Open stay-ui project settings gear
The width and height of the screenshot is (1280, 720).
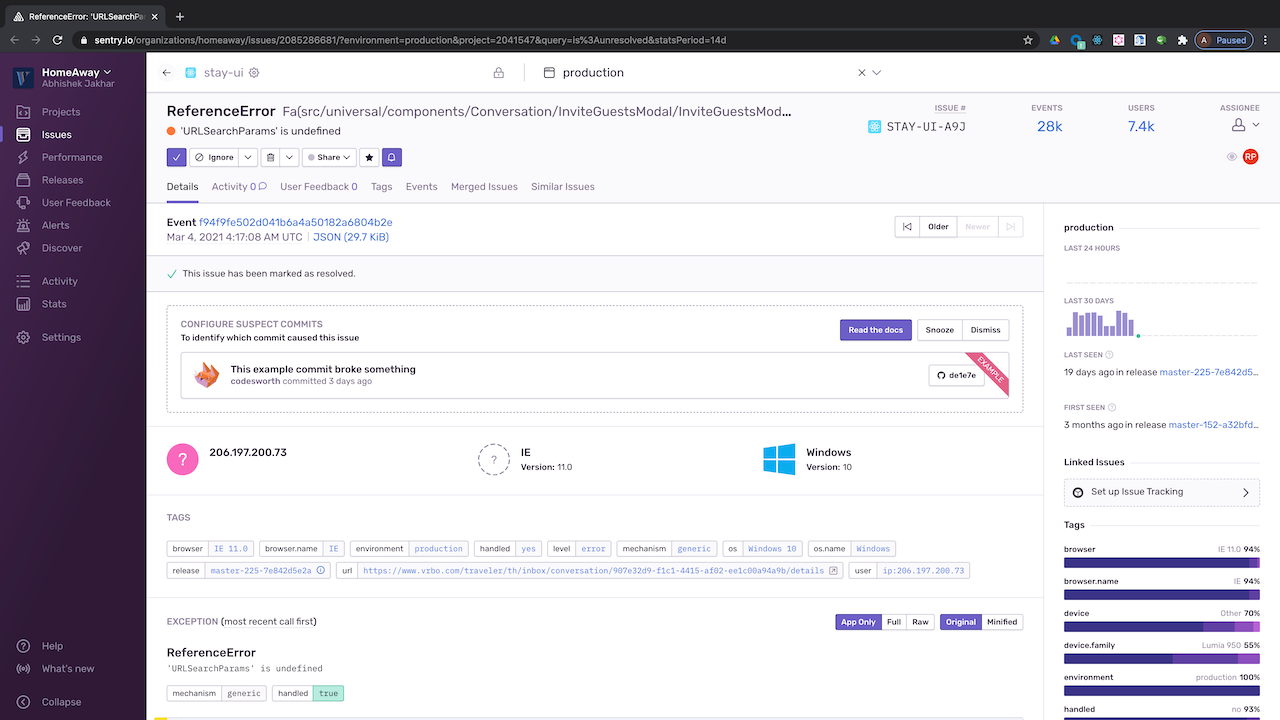pos(254,73)
